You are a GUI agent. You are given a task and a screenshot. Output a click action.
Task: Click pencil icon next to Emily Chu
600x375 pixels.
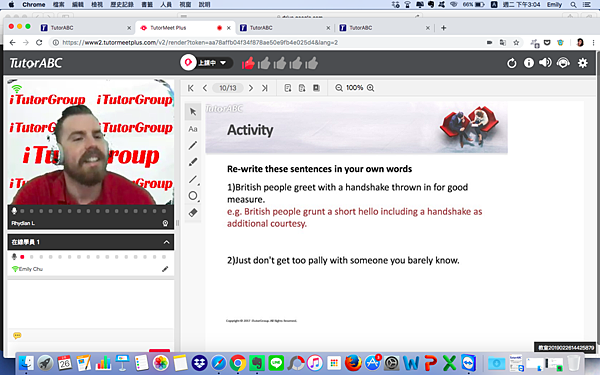(165, 269)
